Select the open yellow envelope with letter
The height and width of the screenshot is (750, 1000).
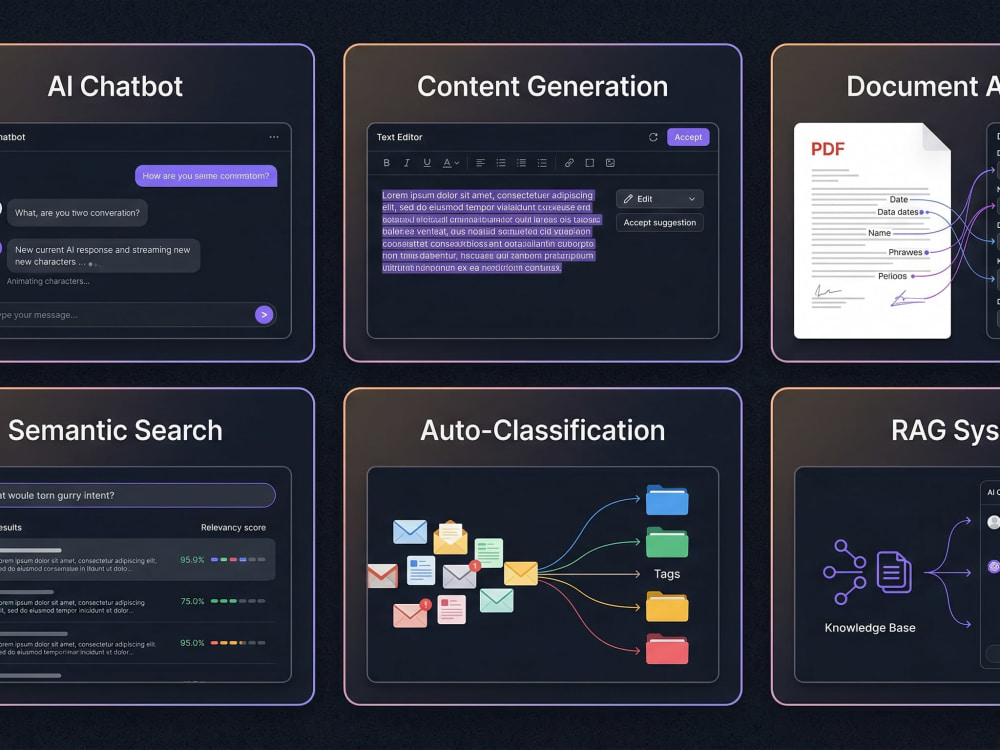tap(450, 538)
